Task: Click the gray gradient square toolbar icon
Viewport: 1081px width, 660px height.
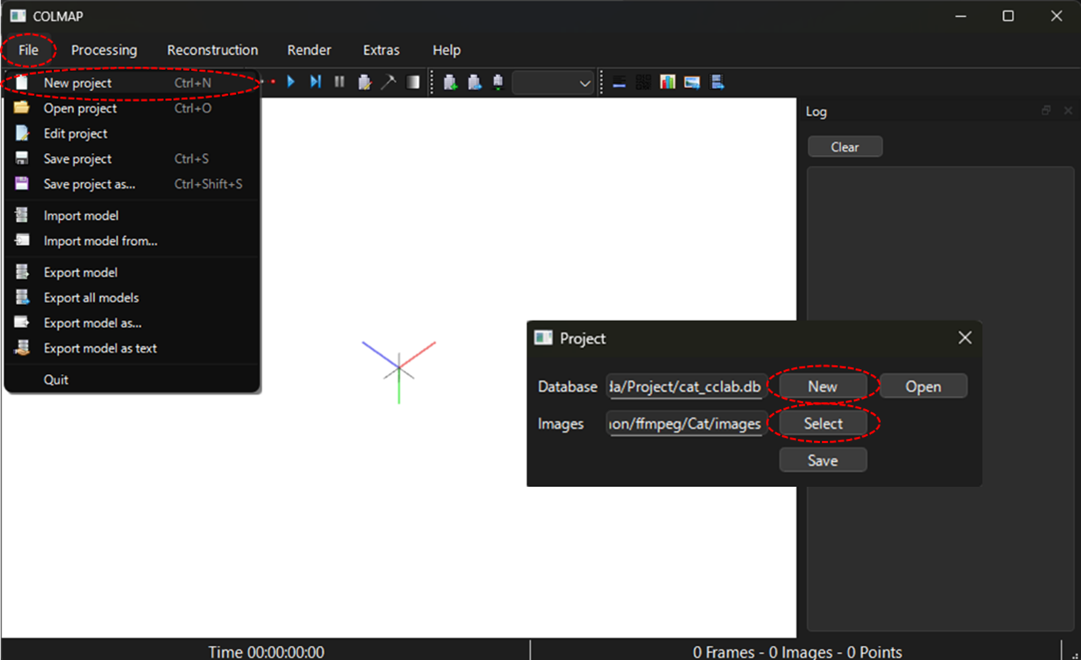Action: 413,82
